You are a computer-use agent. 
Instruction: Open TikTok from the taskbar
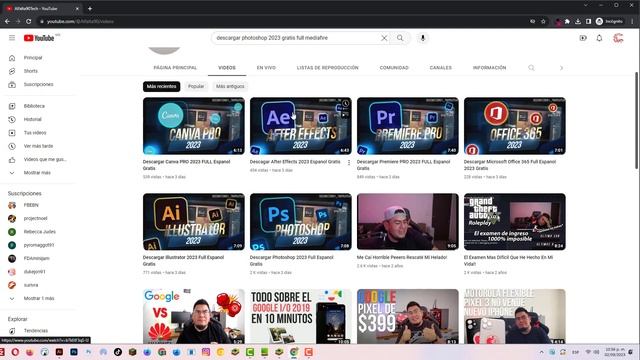tap(118, 352)
